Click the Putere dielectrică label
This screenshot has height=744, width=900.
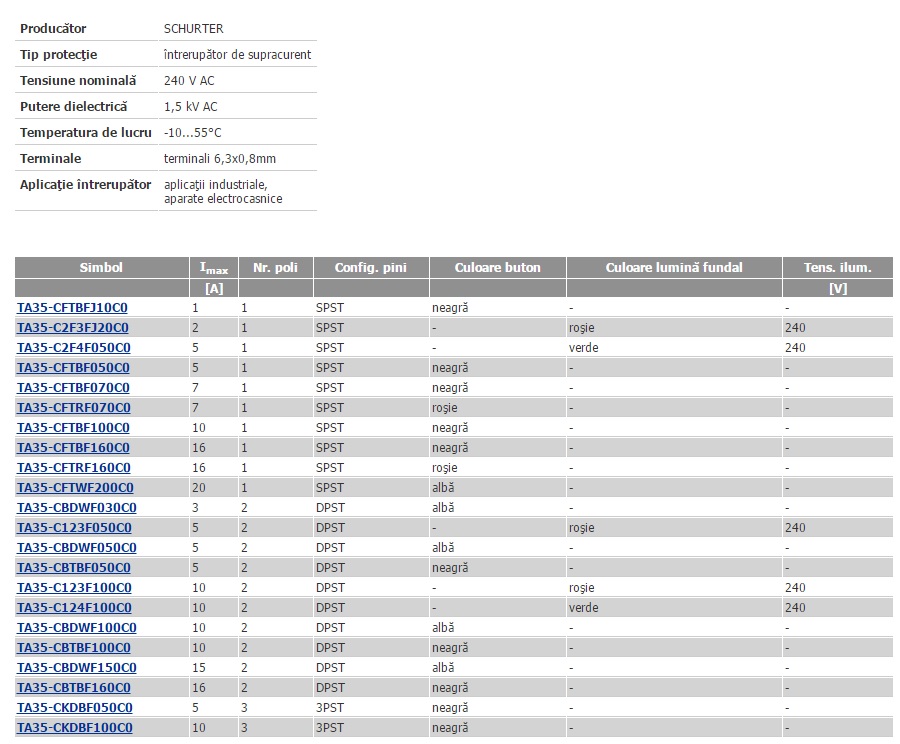click(x=73, y=107)
